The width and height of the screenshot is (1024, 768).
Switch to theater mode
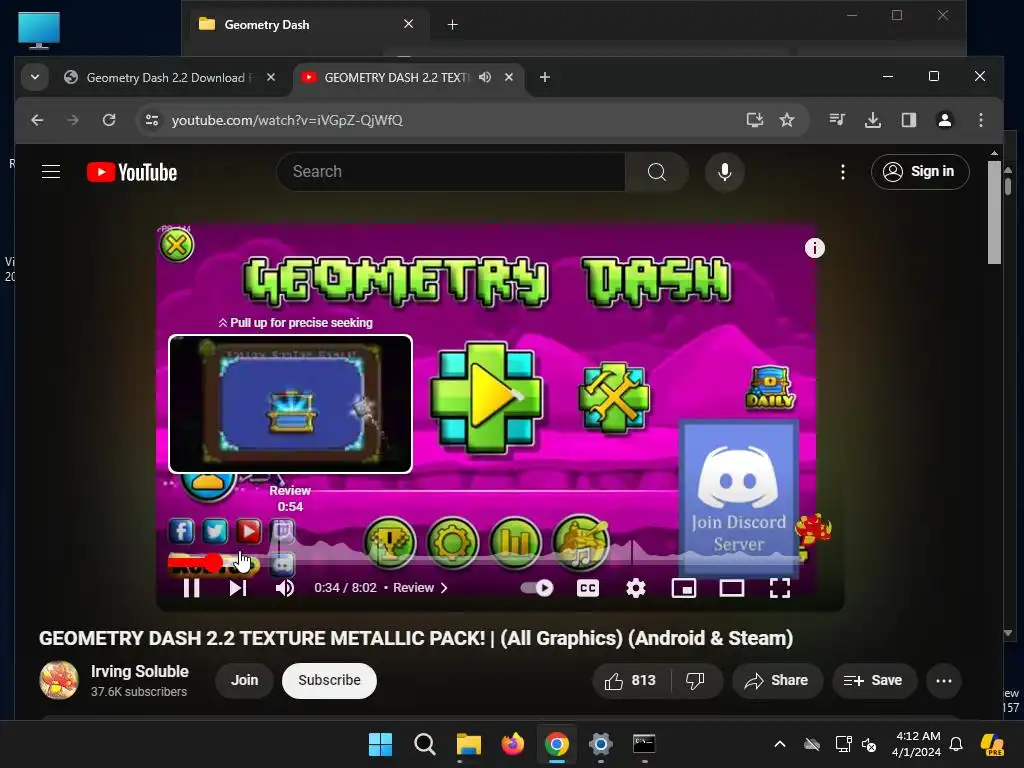coord(731,588)
